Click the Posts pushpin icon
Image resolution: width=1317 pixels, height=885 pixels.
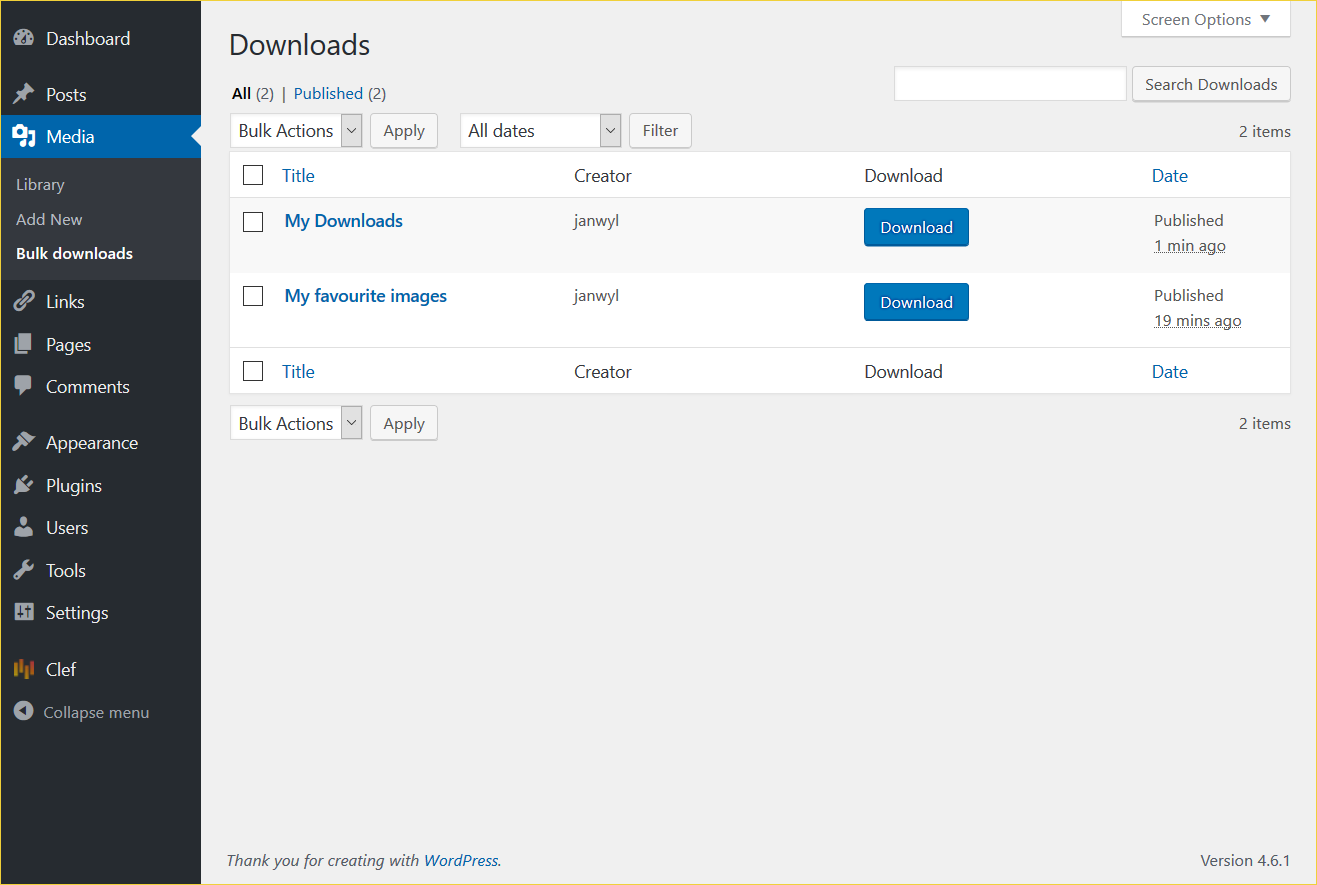(x=24, y=95)
